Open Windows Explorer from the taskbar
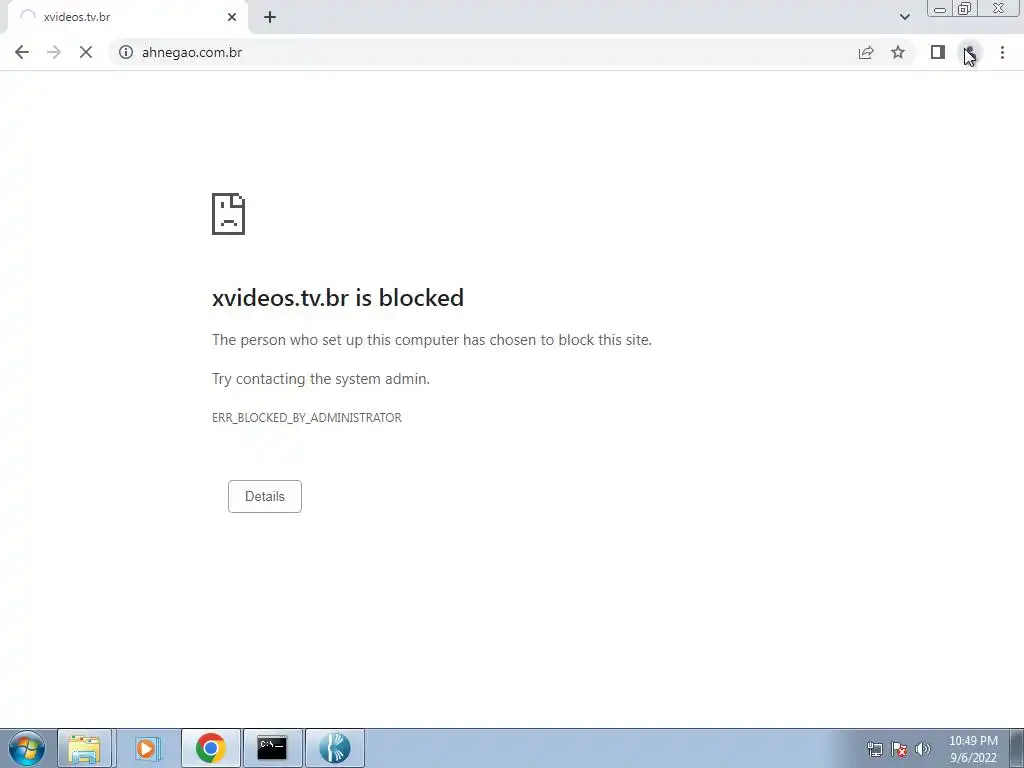1024x768 pixels. click(85, 748)
